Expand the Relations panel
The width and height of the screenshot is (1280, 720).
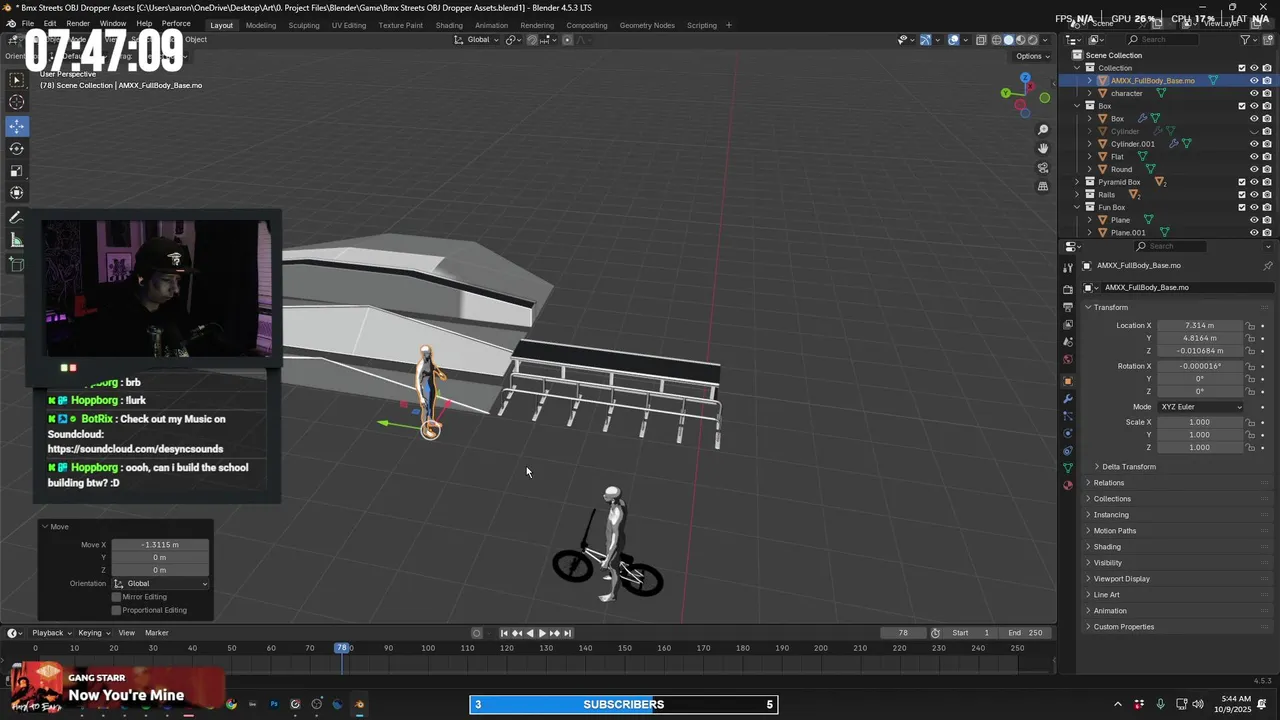pyautogui.click(x=1108, y=483)
